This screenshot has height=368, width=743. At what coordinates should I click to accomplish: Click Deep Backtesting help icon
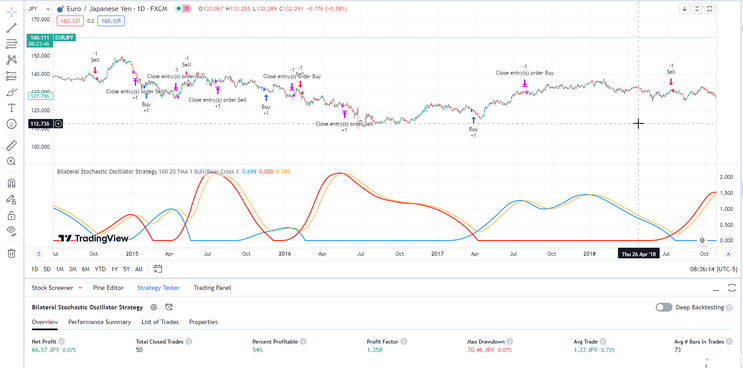(729, 307)
